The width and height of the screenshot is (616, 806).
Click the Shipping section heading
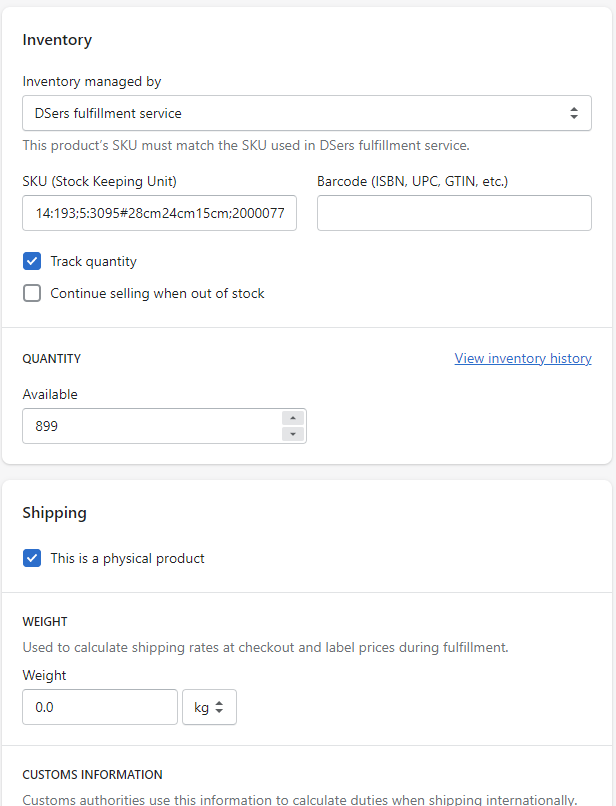(x=55, y=513)
